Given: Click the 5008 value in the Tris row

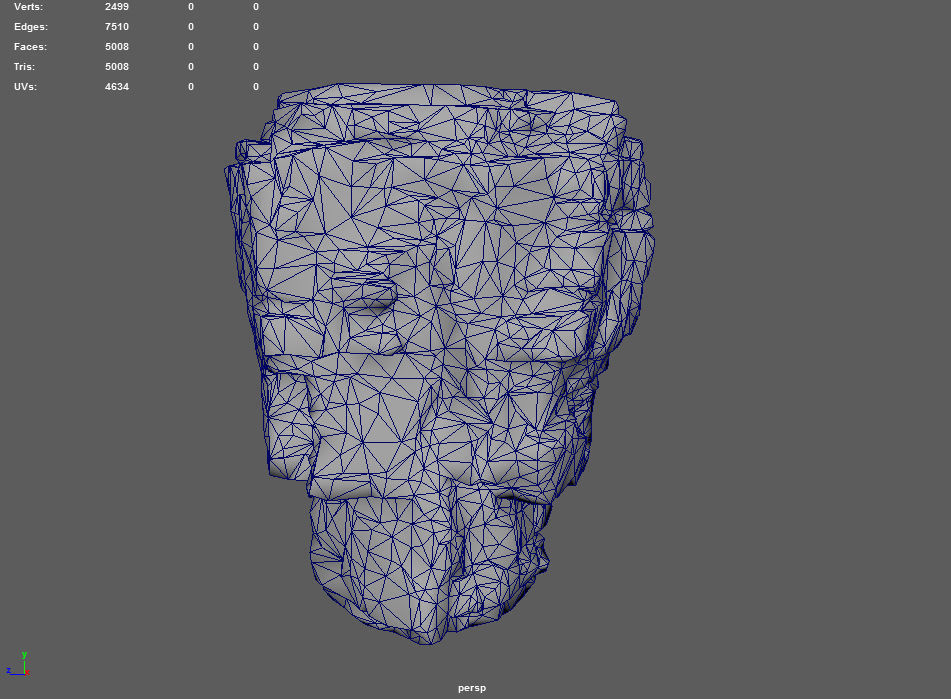Looking at the screenshot, I should [x=116, y=67].
